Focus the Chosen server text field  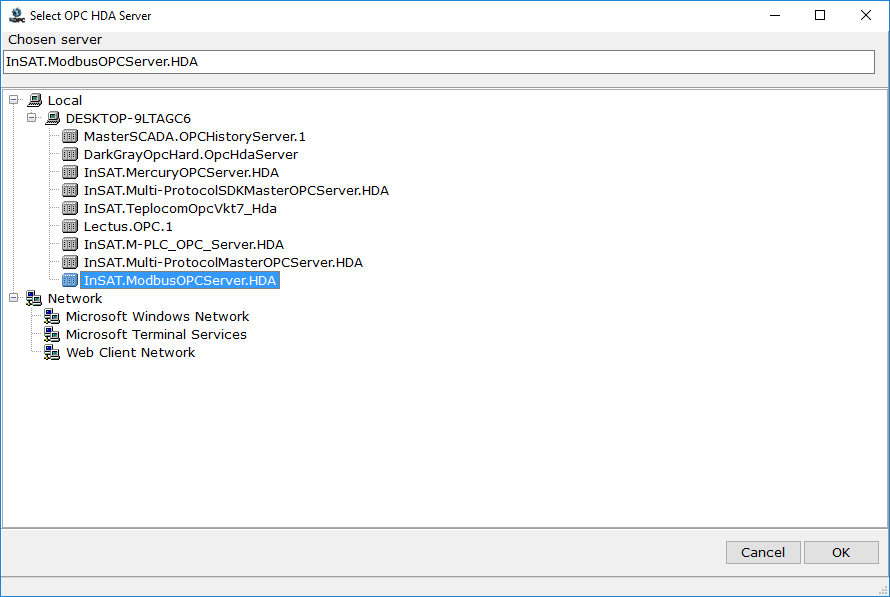(x=439, y=62)
